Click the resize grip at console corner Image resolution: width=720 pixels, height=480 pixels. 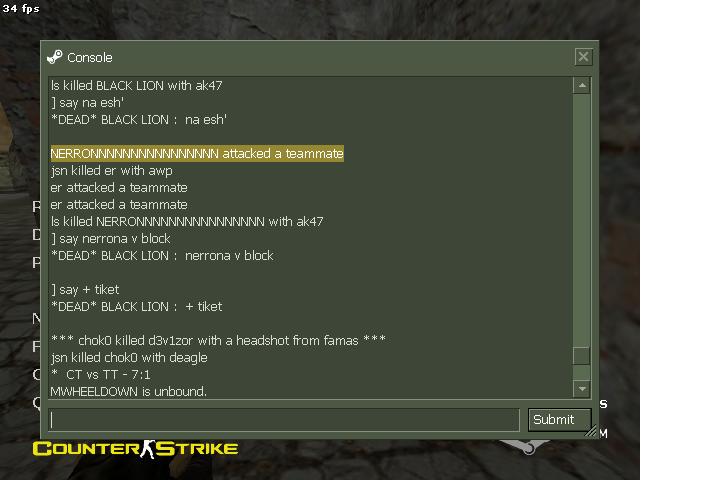pyautogui.click(x=591, y=431)
